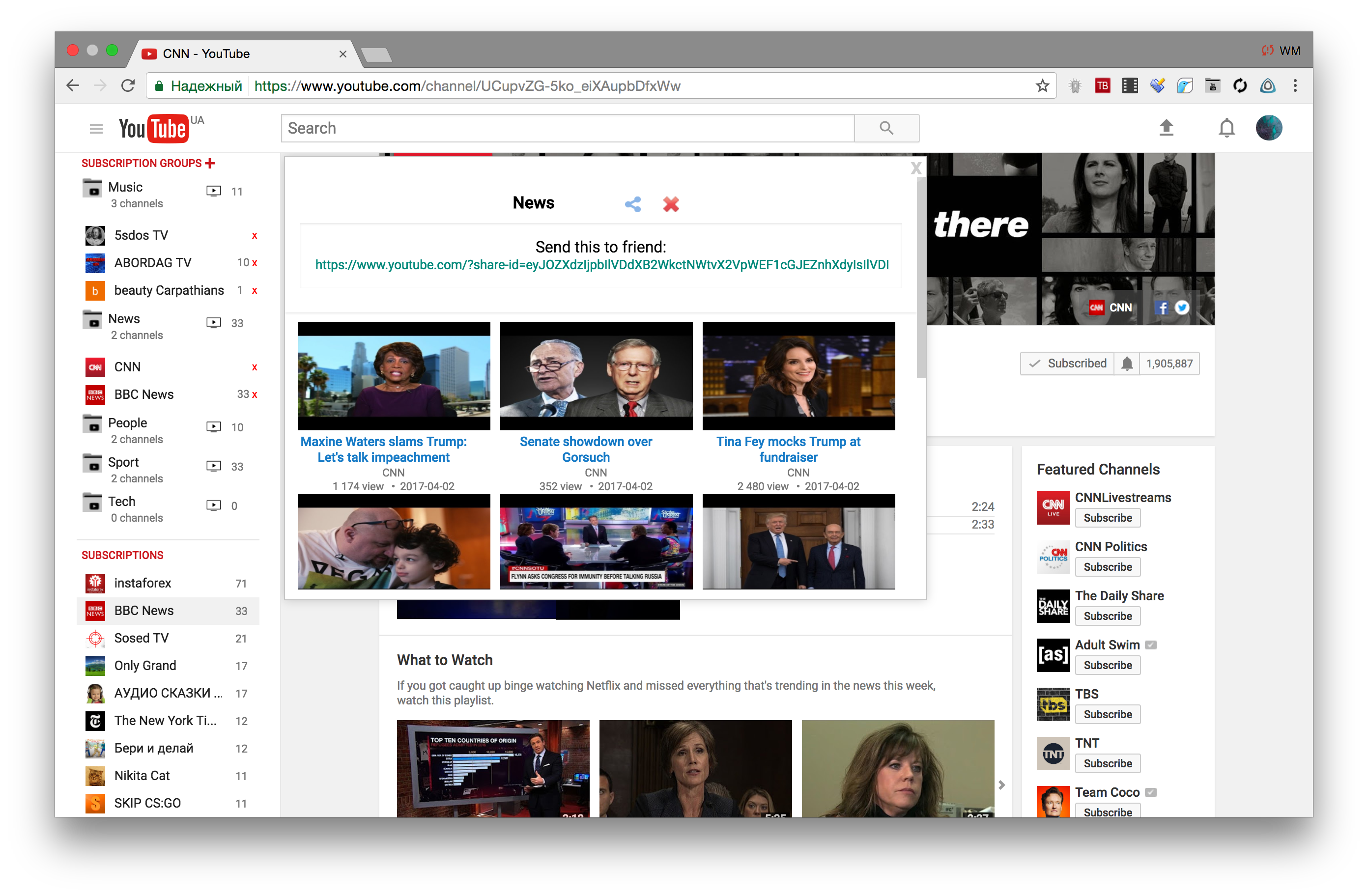The height and width of the screenshot is (896, 1368).
Task: Toggle the notification bell next to 1,905,887
Action: pyautogui.click(x=1127, y=363)
